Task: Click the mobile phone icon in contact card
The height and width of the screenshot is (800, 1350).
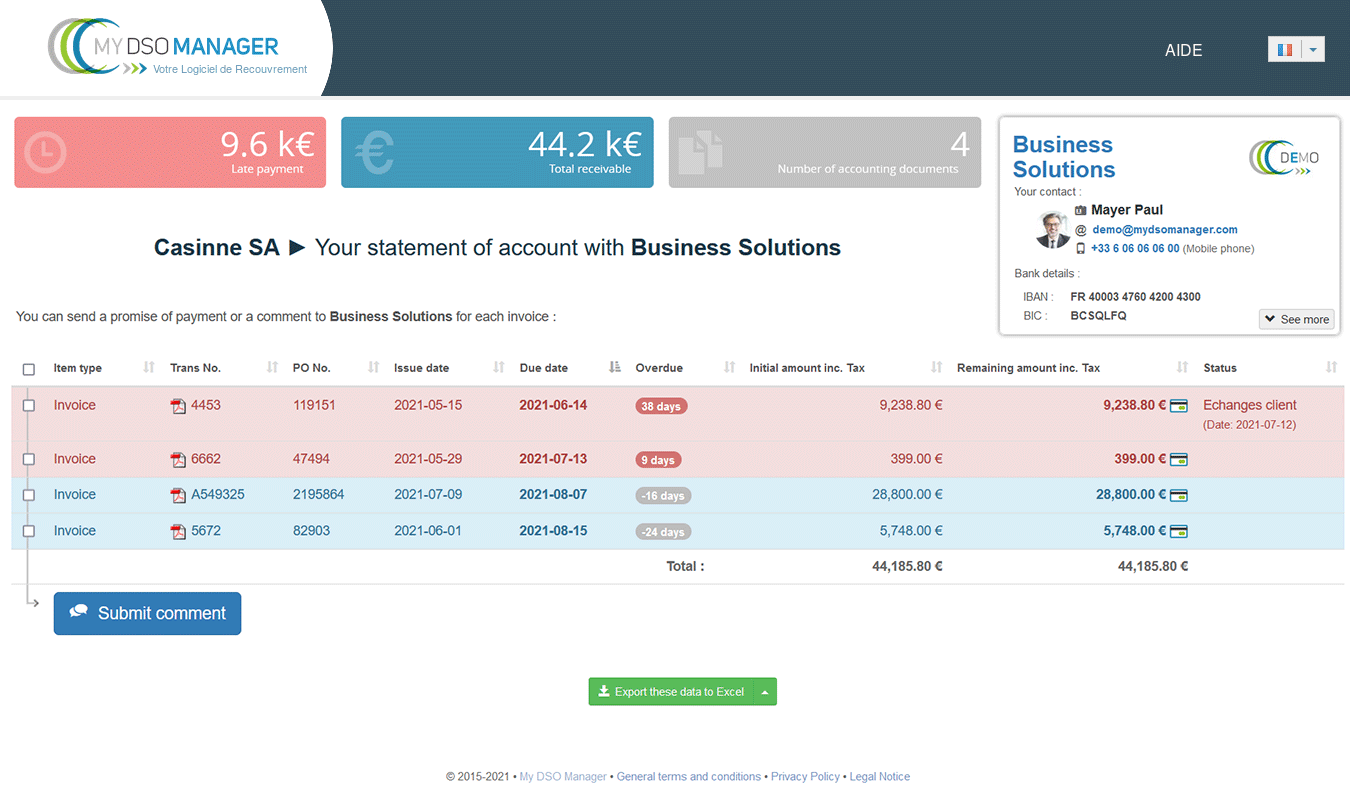Action: pos(1081,249)
